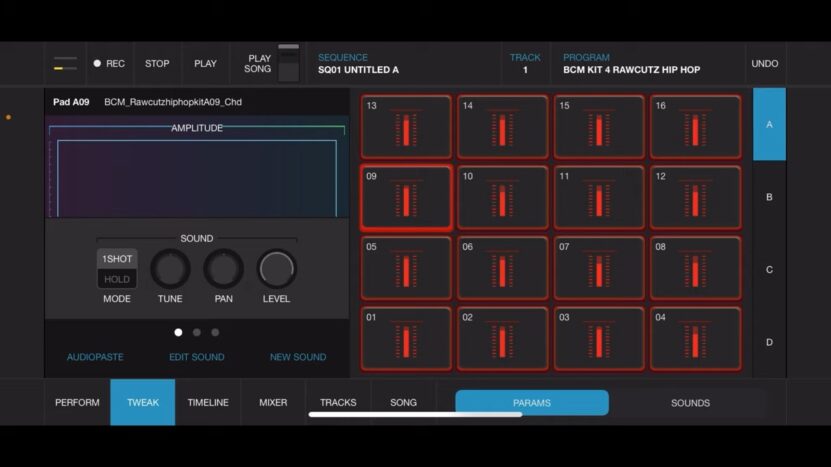Undo the last action

pos(765,64)
